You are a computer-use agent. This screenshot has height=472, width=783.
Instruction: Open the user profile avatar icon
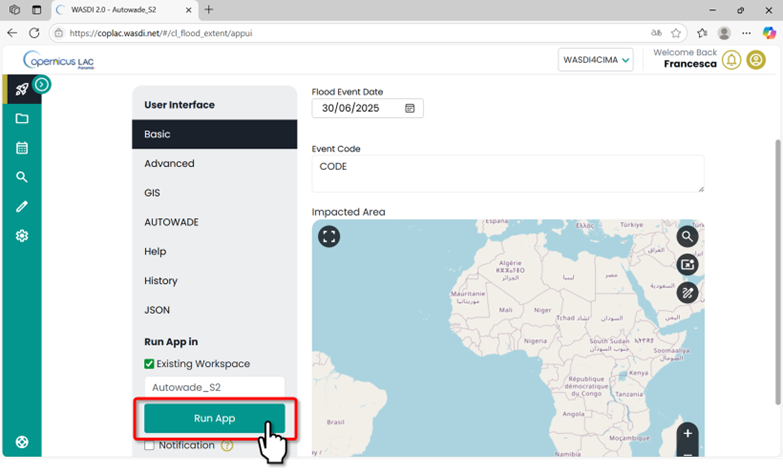tap(756, 60)
